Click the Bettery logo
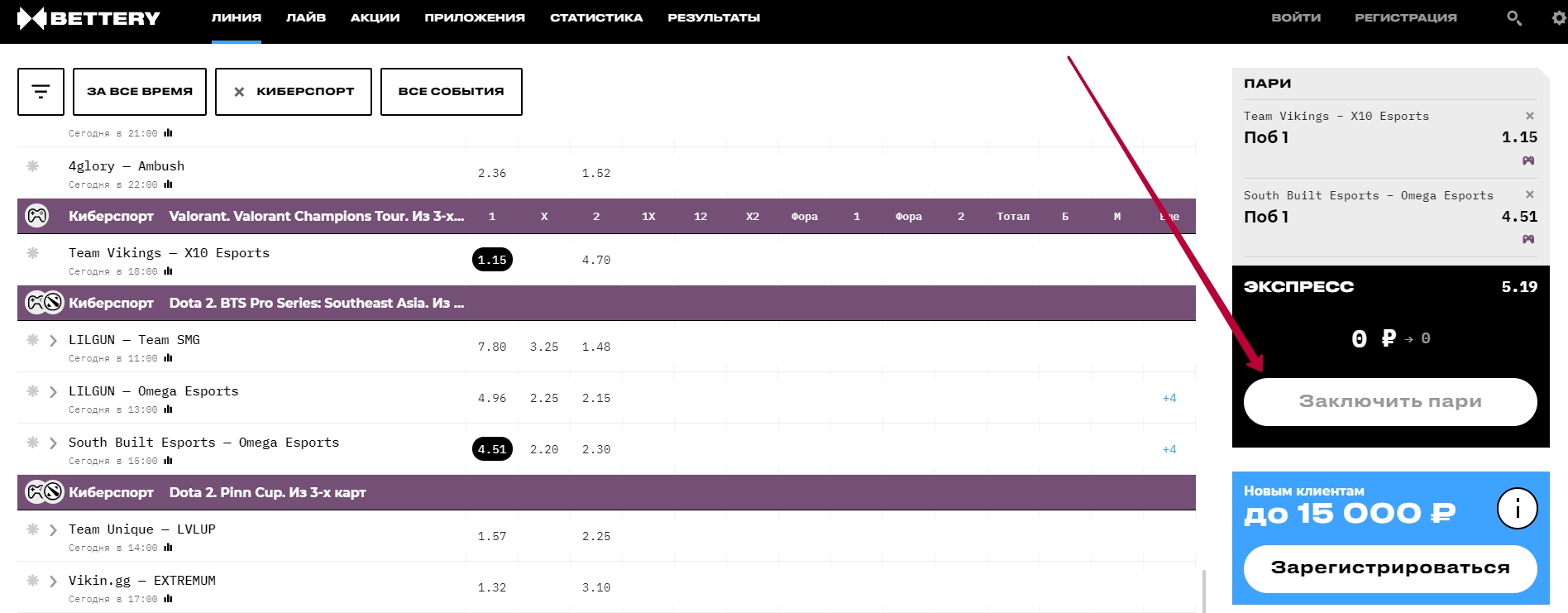1568x613 pixels. [88, 18]
